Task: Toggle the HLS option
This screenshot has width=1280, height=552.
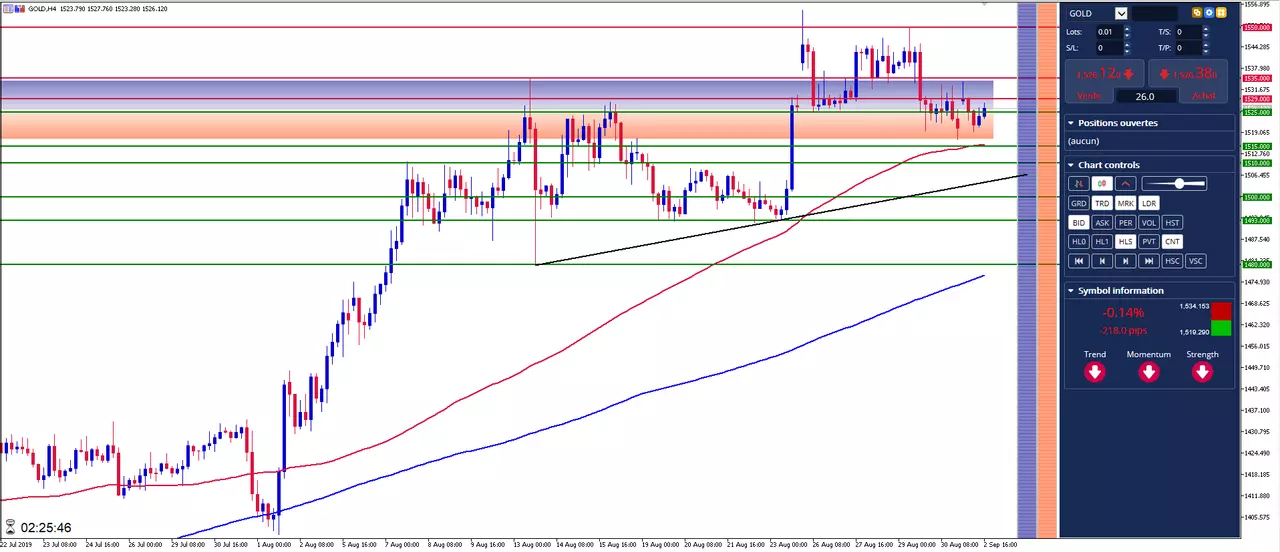Action: click(x=1126, y=242)
